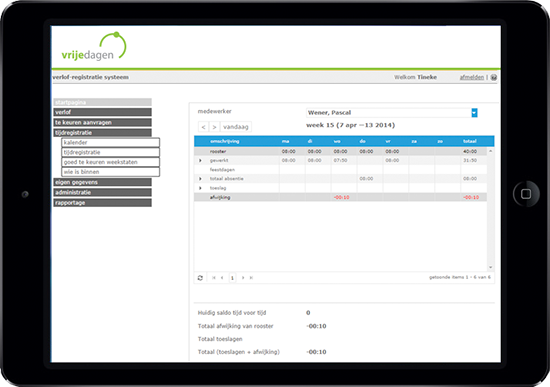This screenshot has width=550, height=387.
Task: Show next week with right arrow button
Action: (214, 127)
